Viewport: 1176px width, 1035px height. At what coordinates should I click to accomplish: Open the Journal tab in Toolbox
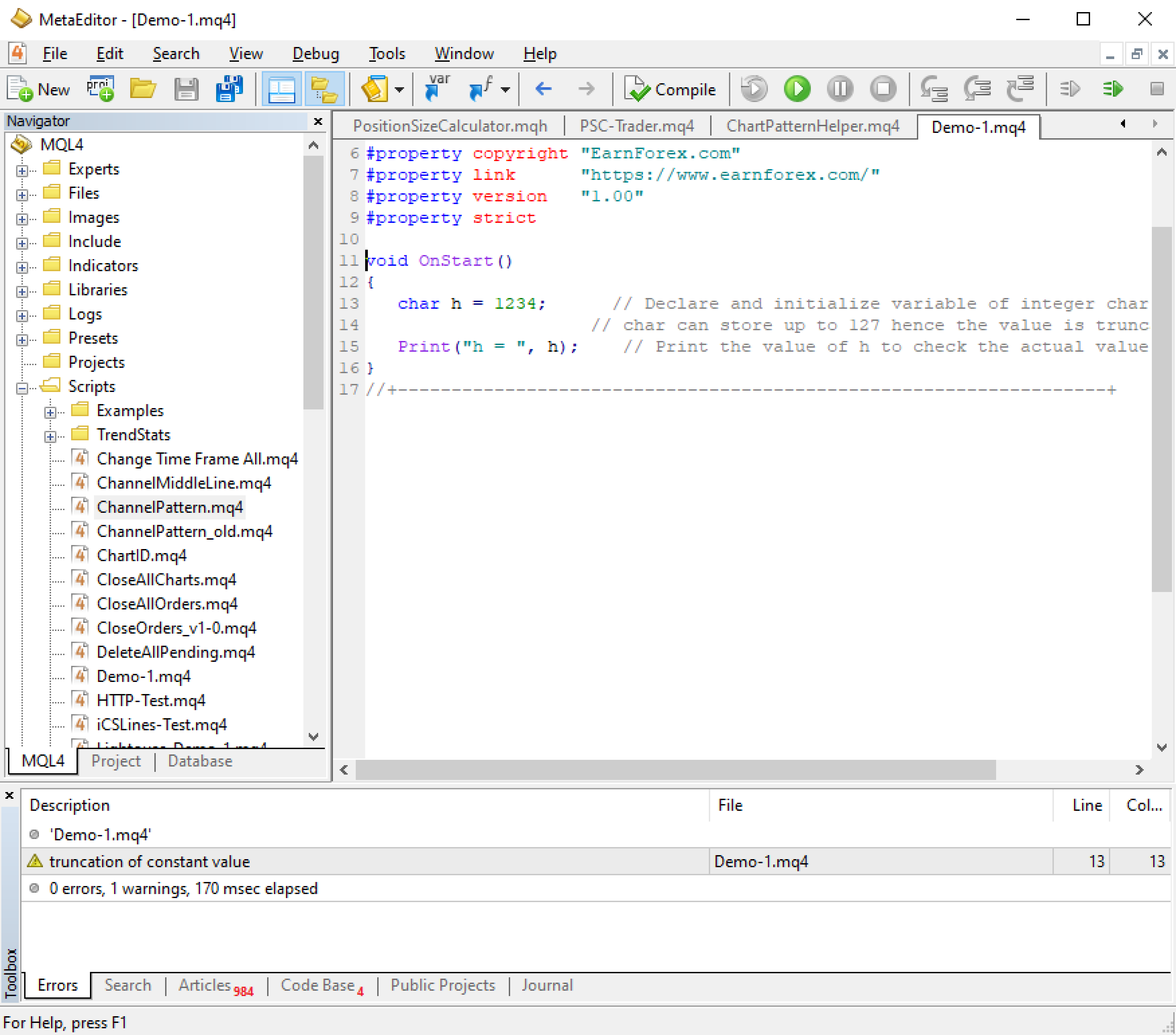[x=547, y=985]
